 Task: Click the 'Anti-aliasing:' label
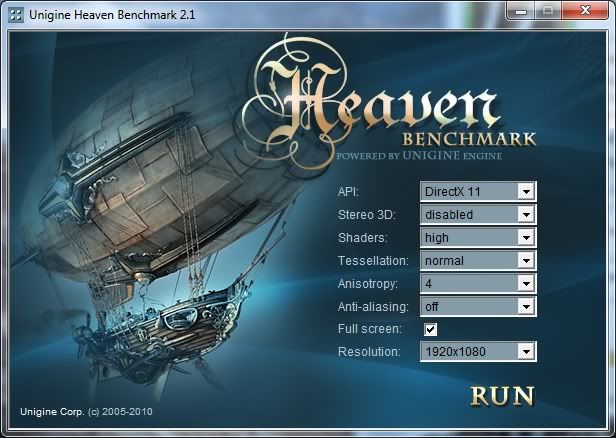tap(373, 306)
